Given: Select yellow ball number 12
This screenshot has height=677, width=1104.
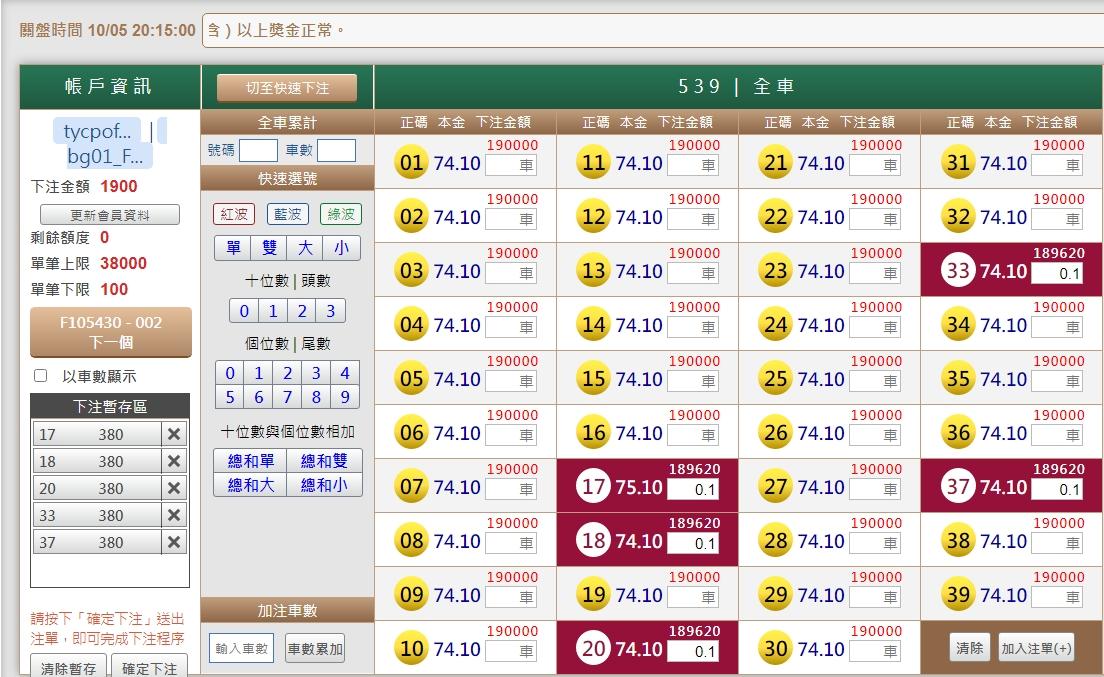Looking at the screenshot, I should 594,217.
